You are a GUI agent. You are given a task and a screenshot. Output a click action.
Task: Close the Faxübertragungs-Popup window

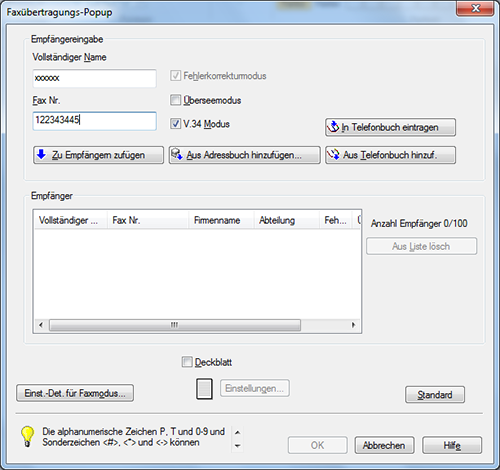(x=475, y=8)
